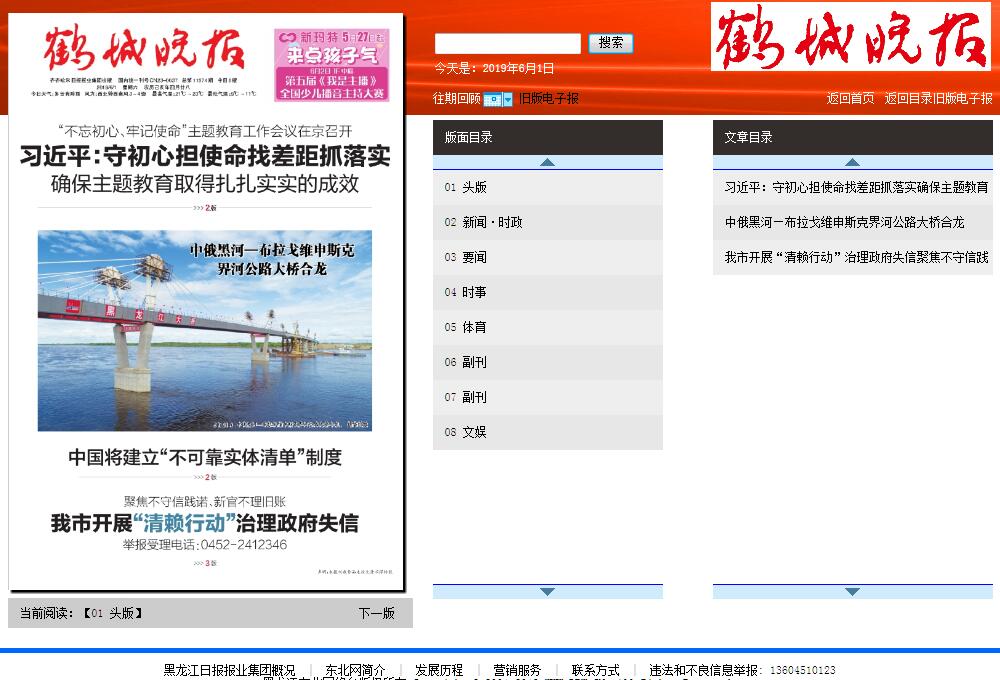Open the 旧版电子报 link beside 往期回顾

click(x=548, y=99)
